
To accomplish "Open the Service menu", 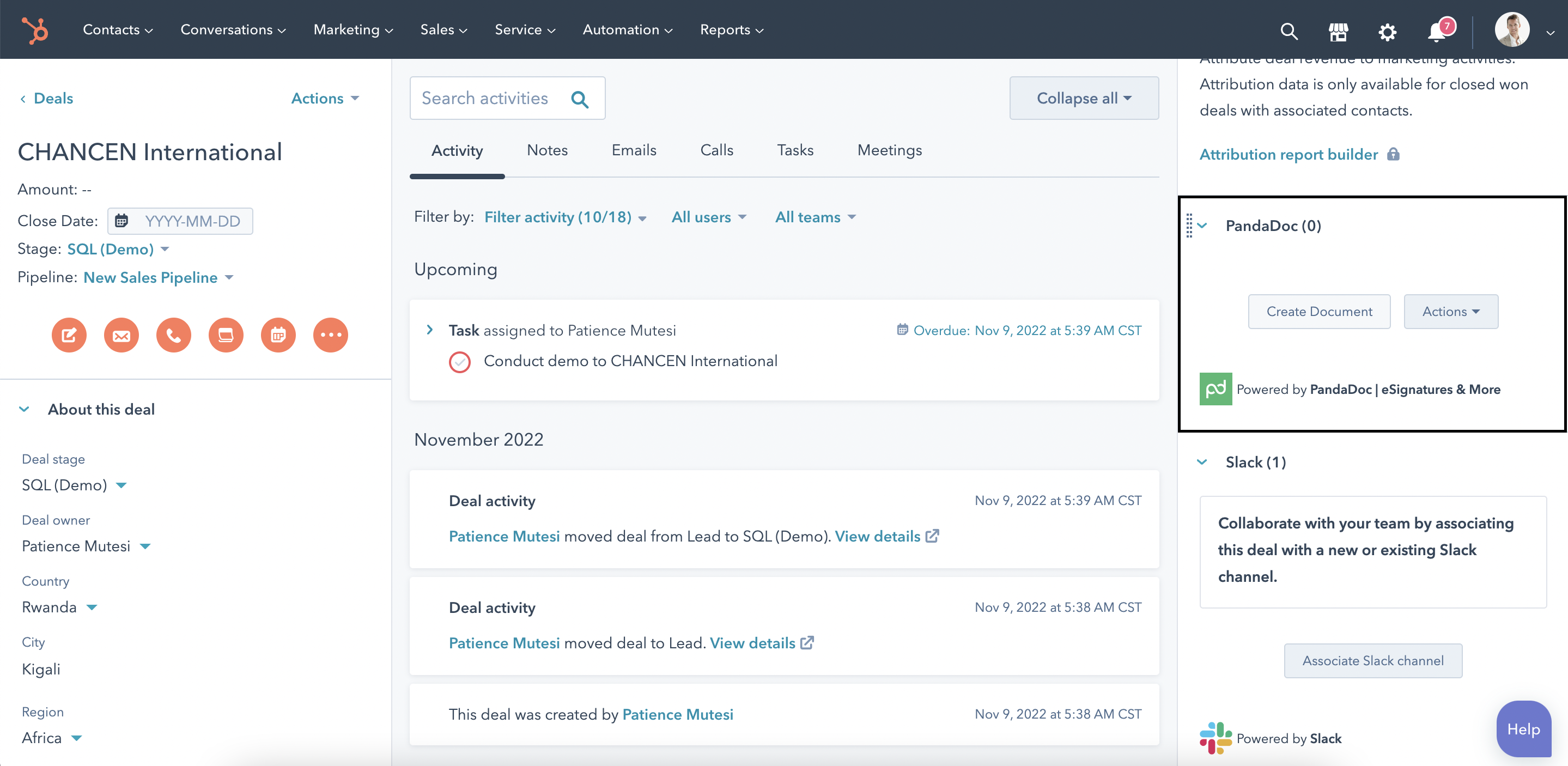I will pos(525,30).
